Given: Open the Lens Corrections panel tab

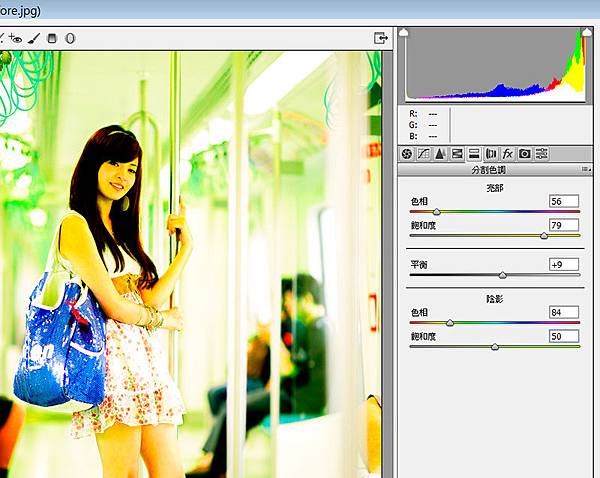Looking at the screenshot, I should point(491,154).
